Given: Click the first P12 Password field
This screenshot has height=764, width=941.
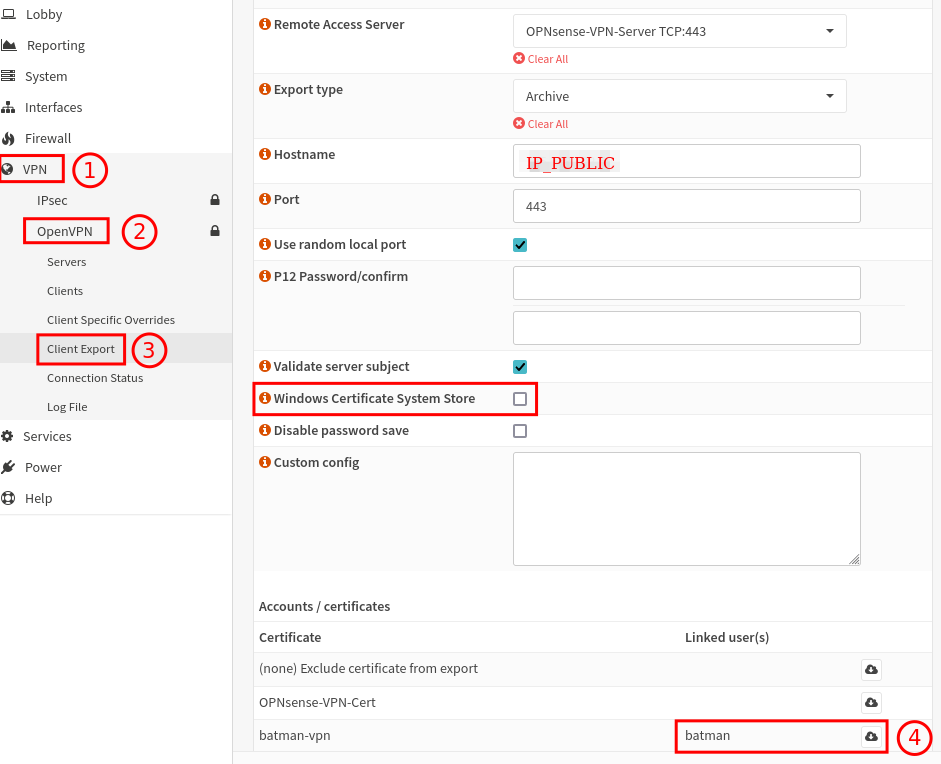Looking at the screenshot, I should 687,283.
